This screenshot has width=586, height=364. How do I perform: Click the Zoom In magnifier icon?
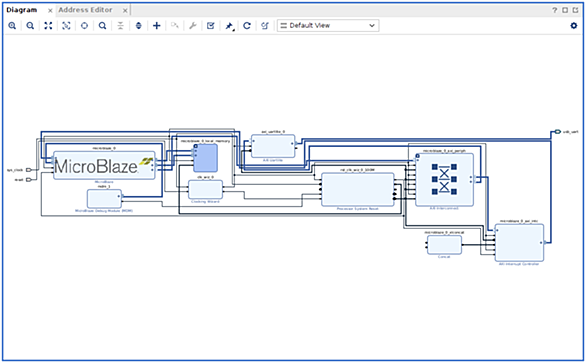click(x=12, y=26)
